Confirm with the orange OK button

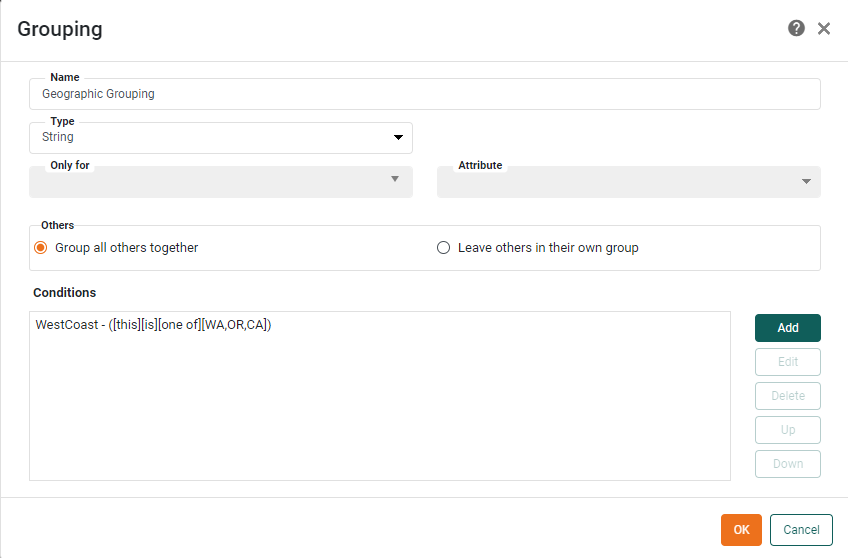click(741, 530)
